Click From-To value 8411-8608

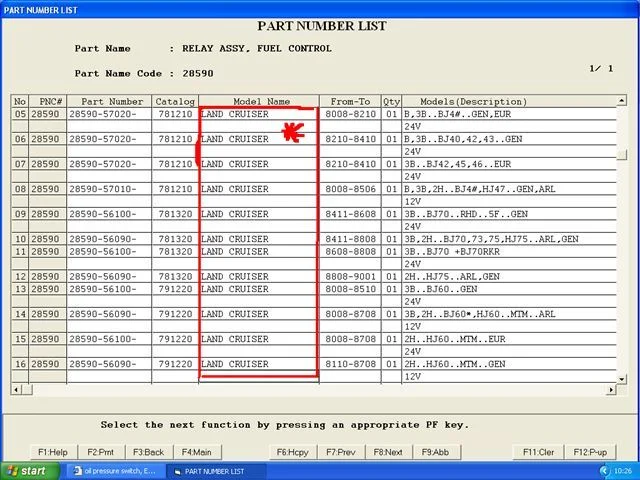point(350,214)
